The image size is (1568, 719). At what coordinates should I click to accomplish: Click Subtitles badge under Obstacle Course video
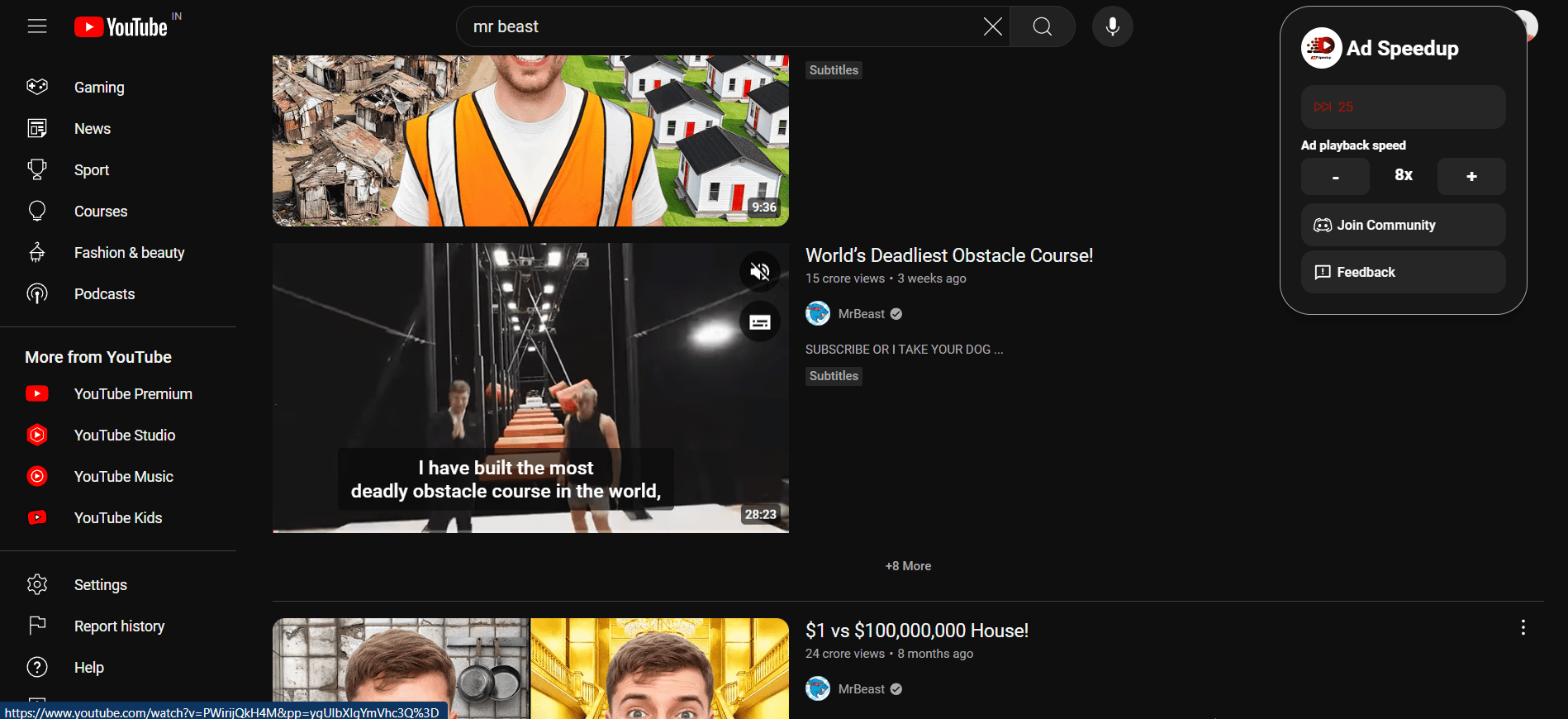834,376
